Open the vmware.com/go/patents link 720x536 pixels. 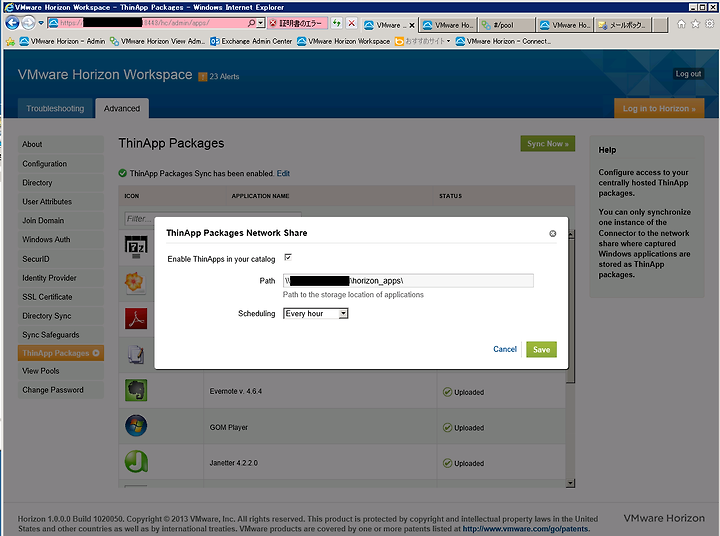pyautogui.click(x=525, y=529)
